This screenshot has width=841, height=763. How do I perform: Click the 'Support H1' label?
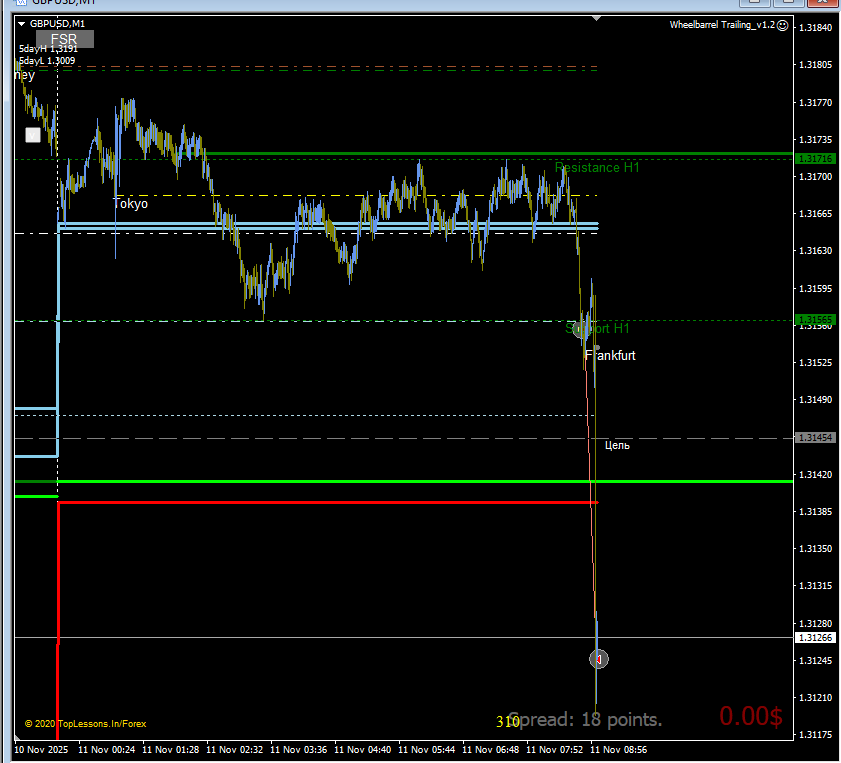(x=597, y=329)
